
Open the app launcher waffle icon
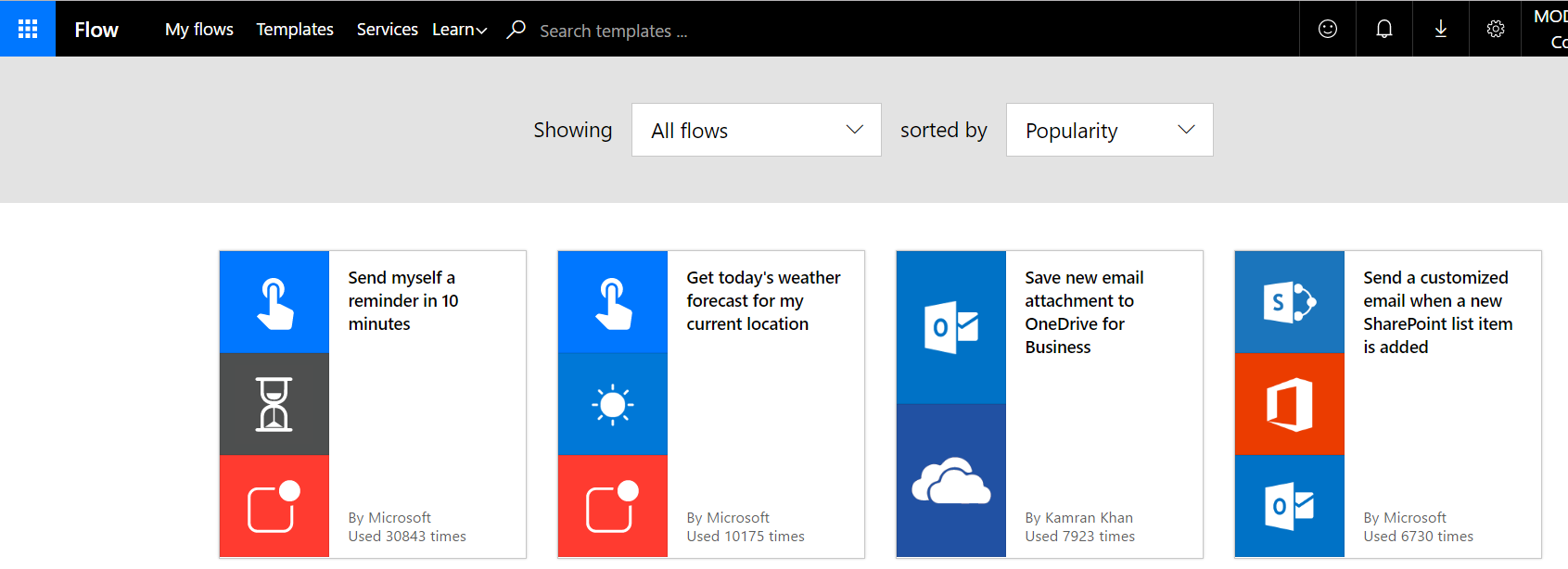click(28, 29)
